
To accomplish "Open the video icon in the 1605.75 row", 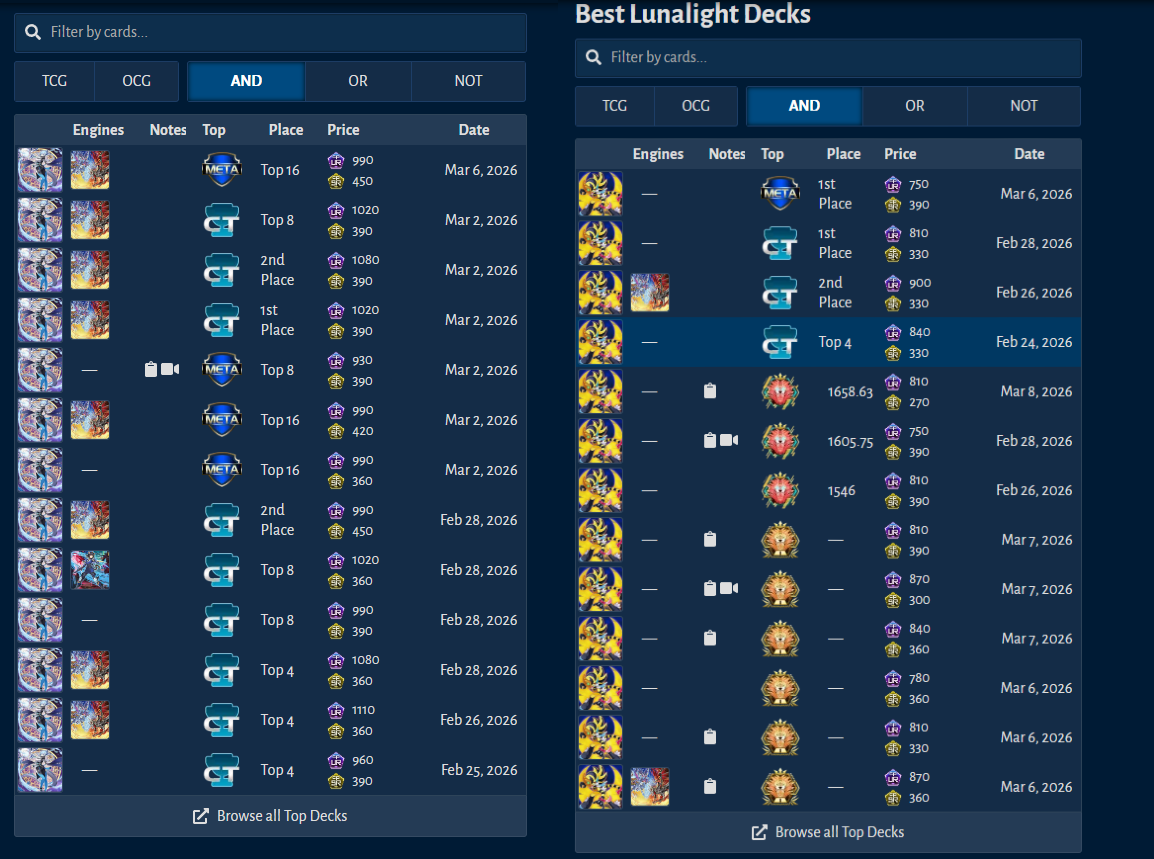I will (x=729, y=440).
